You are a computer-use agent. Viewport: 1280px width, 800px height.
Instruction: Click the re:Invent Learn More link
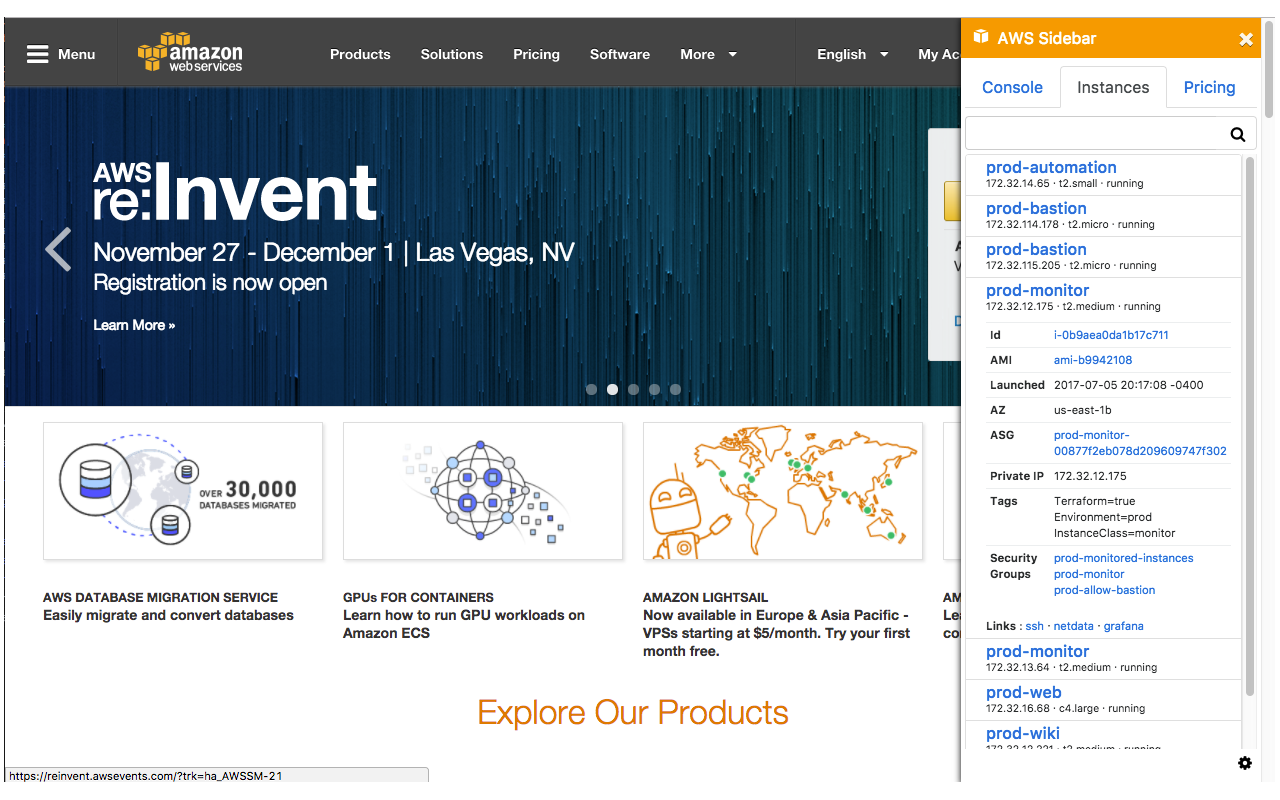[x=134, y=324]
